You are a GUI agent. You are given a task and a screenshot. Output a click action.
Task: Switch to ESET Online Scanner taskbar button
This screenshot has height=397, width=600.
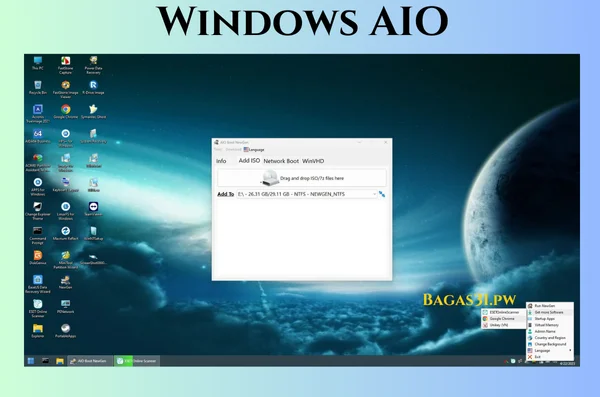click(x=137, y=361)
